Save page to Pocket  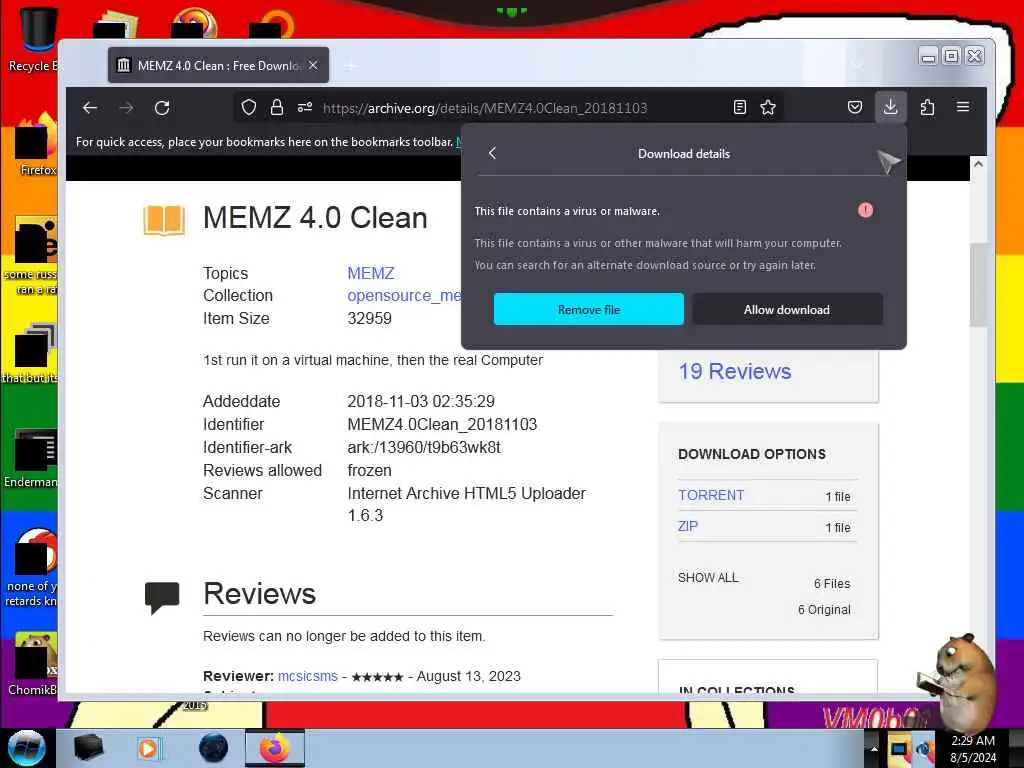pyautogui.click(x=854, y=107)
